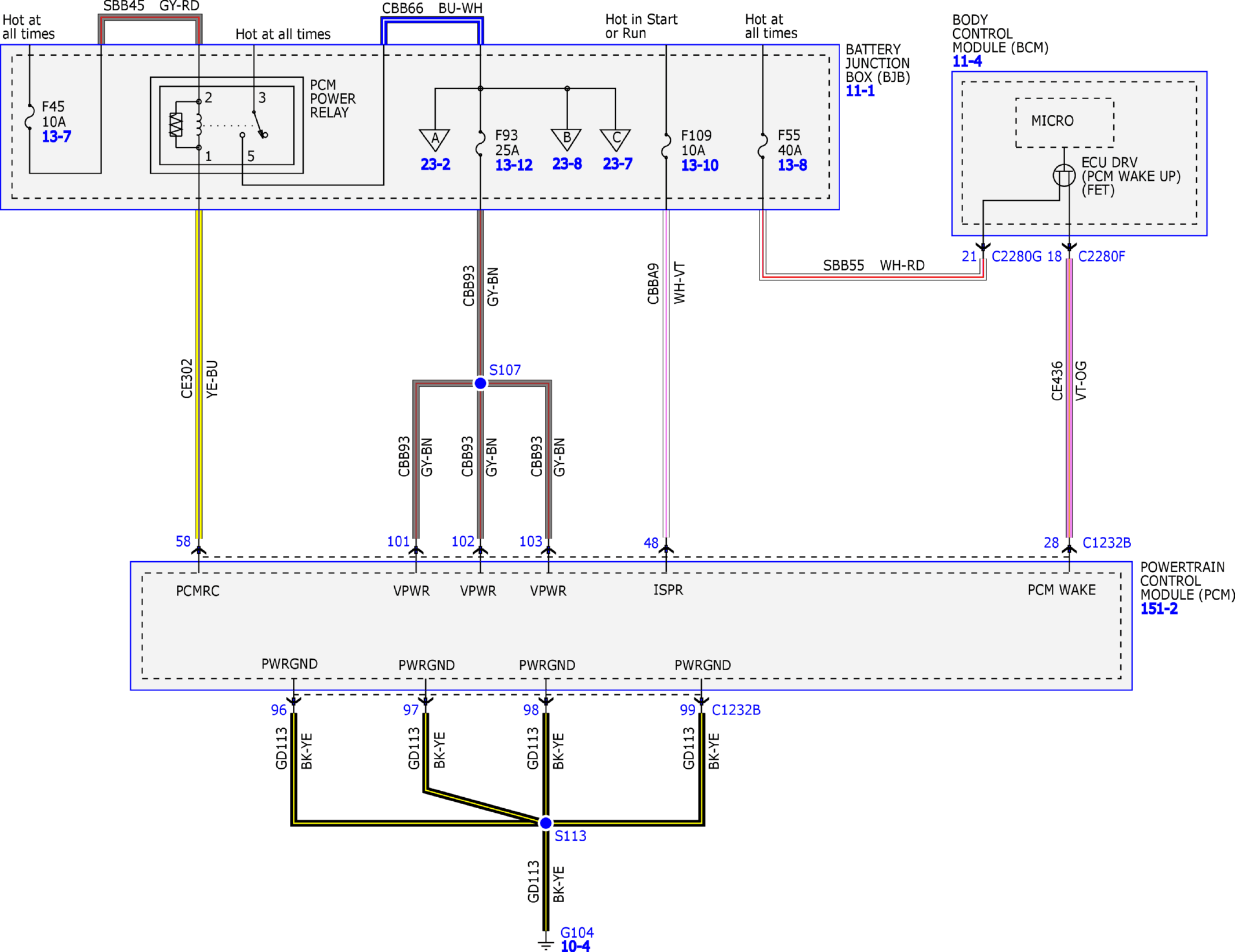This screenshot has height=952, width=1235.
Task: Select the S113 splice dot
Action: click(x=546, y=823)
